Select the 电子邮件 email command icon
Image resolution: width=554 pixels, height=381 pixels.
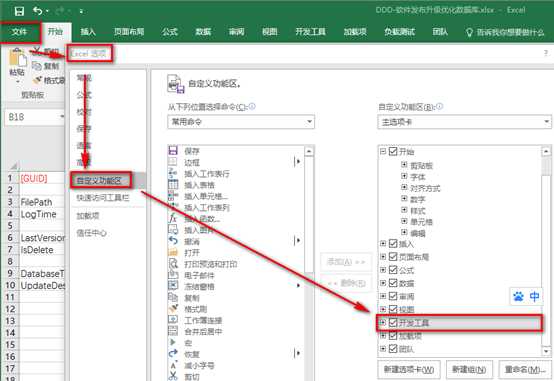tap(173, 275)
